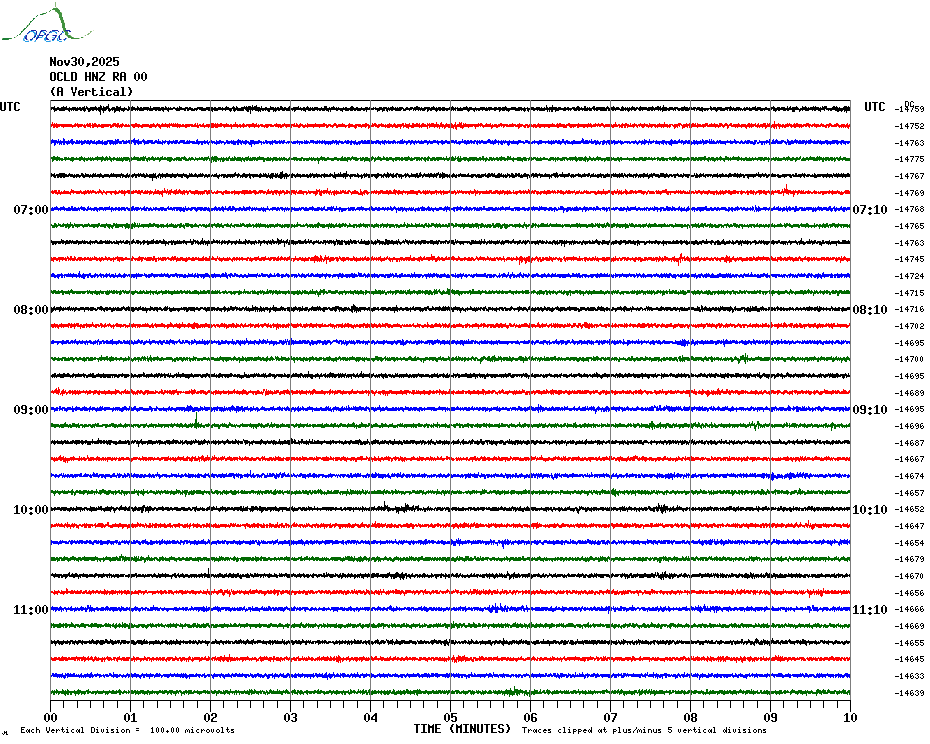Click the OFGC logo at top left
This screenshot has height=744, width=930.
point(47,24)
